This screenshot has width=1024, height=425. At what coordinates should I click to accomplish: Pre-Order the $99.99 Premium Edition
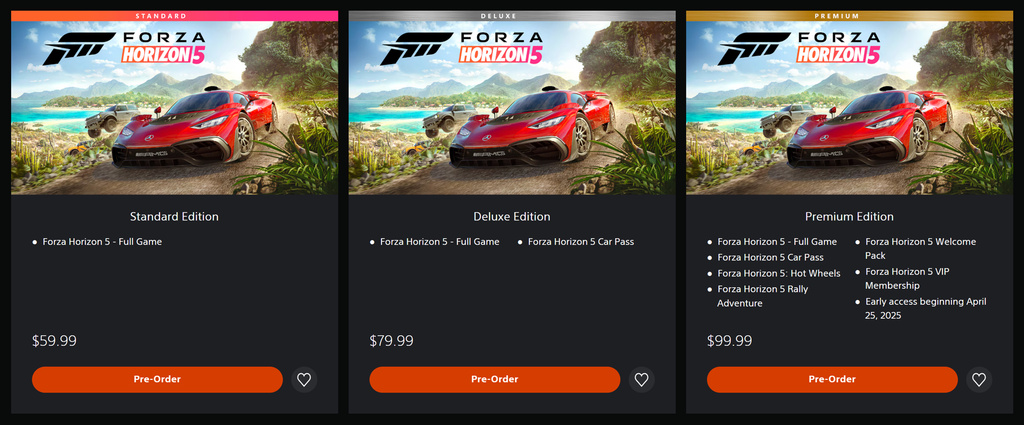832,380
